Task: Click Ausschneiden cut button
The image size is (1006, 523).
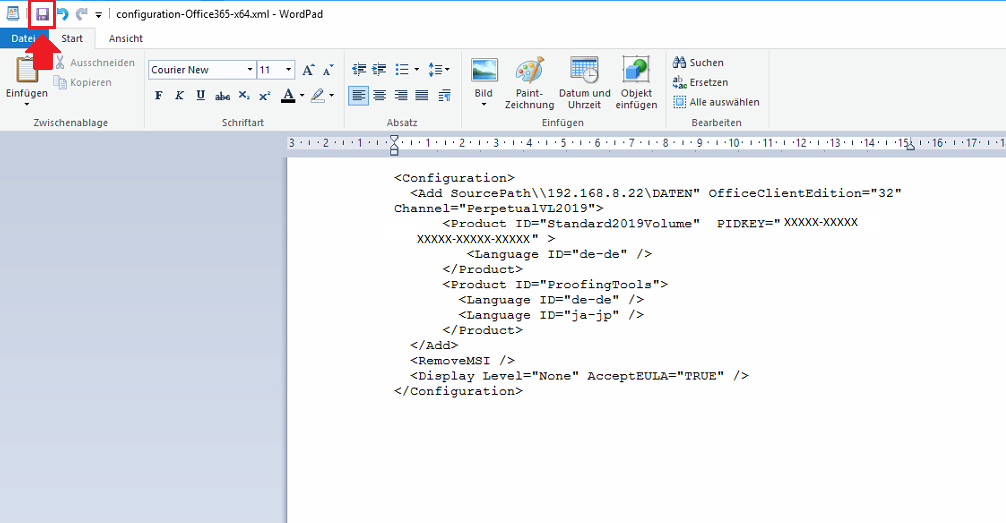Action: pyautogui.click(x=94, y=62)
